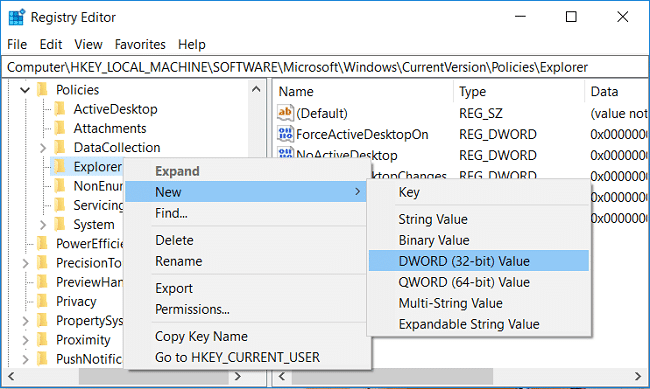Open the Edit menu
The height and width of the screenshot is (389, 650).
[x=51, y=44]
